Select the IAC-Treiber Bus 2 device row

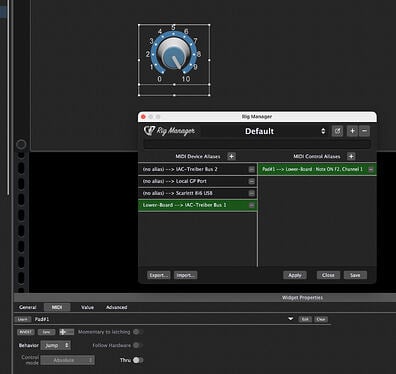click(x=198, y=169)
